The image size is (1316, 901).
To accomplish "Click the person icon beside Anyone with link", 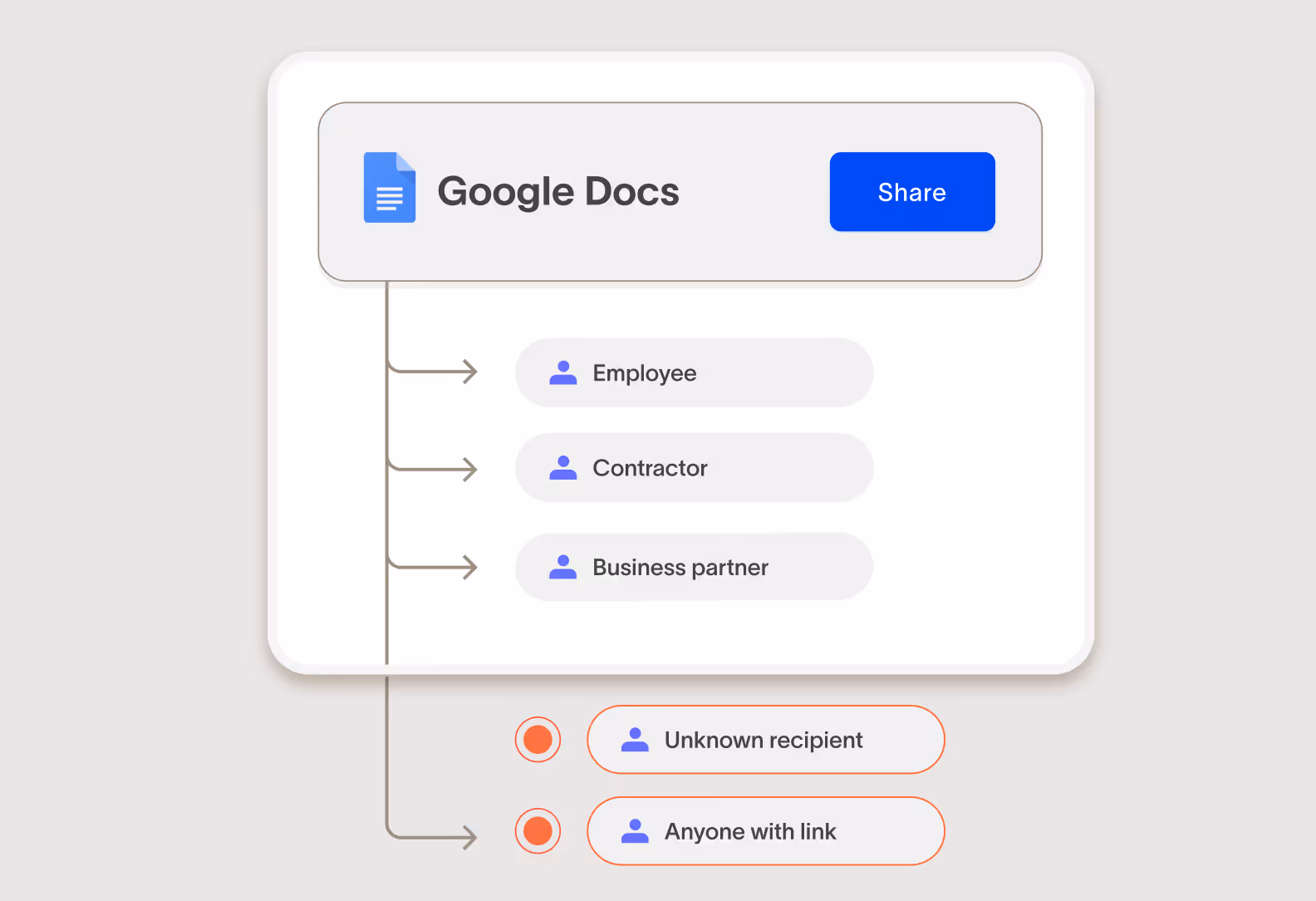I will (635, 831).
